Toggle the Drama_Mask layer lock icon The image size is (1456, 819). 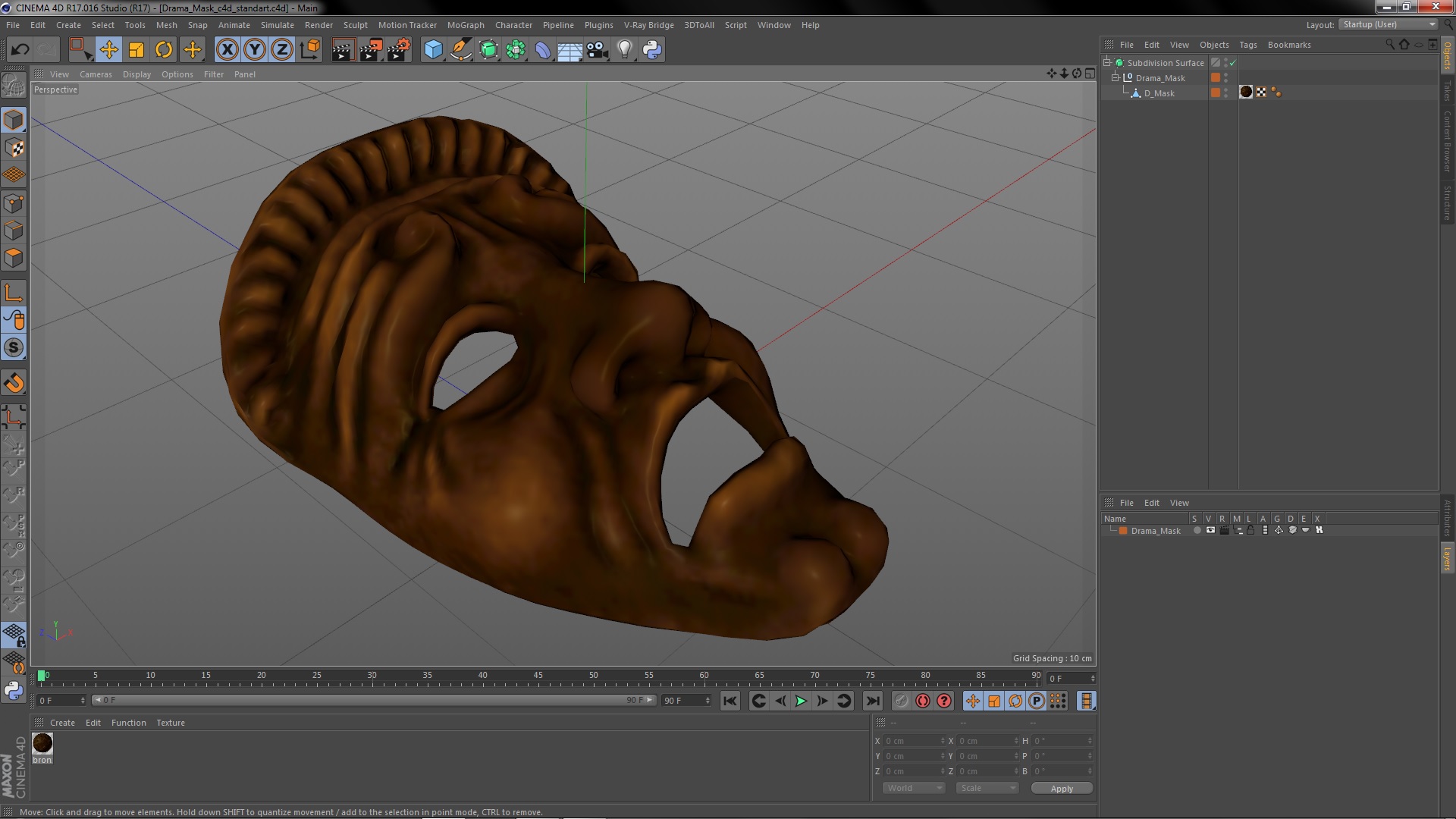tap(1251, 531)
